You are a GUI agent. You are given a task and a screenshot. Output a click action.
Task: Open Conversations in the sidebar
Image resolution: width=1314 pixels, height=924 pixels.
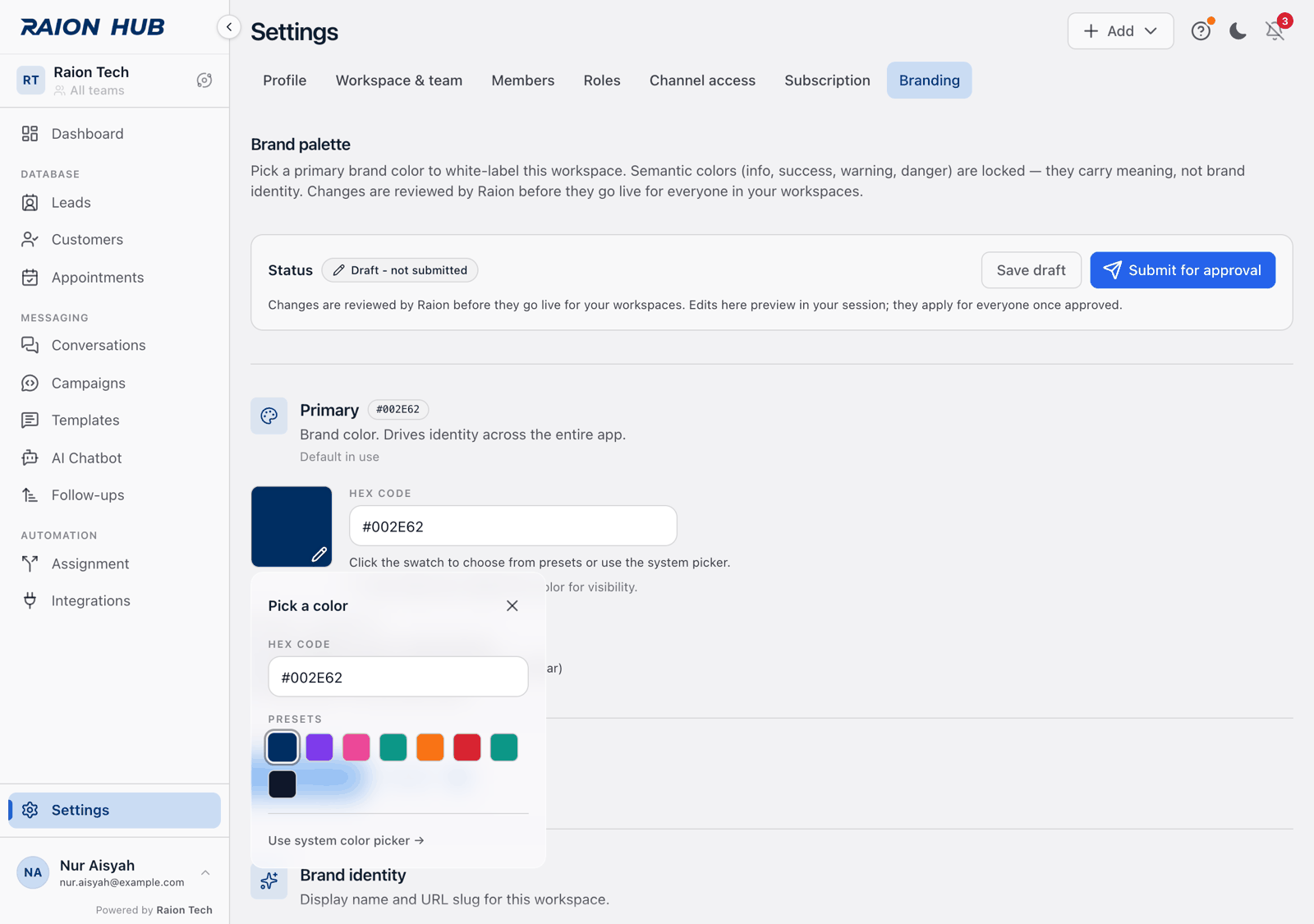[114, 346]
